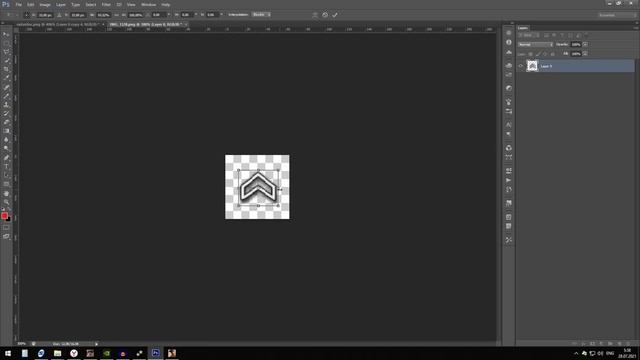This screenshot has height=360, width=640.
Task: Select the Horizontal Type tool
Action: (x=6, y=167)
